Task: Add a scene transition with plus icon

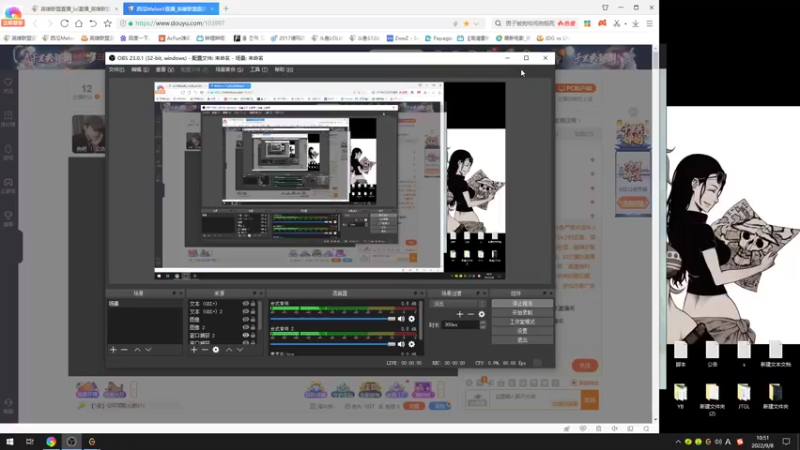Action: click(460, 314)
